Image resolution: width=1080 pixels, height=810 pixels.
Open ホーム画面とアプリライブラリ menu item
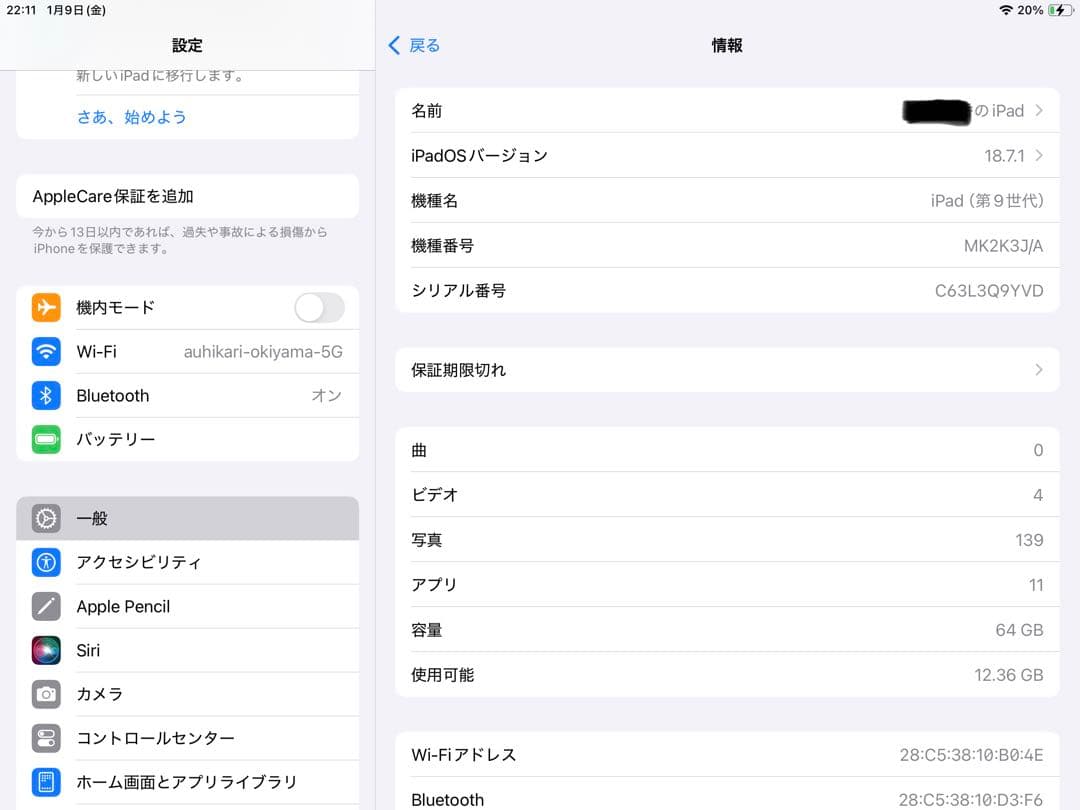(x=186, y=782)
